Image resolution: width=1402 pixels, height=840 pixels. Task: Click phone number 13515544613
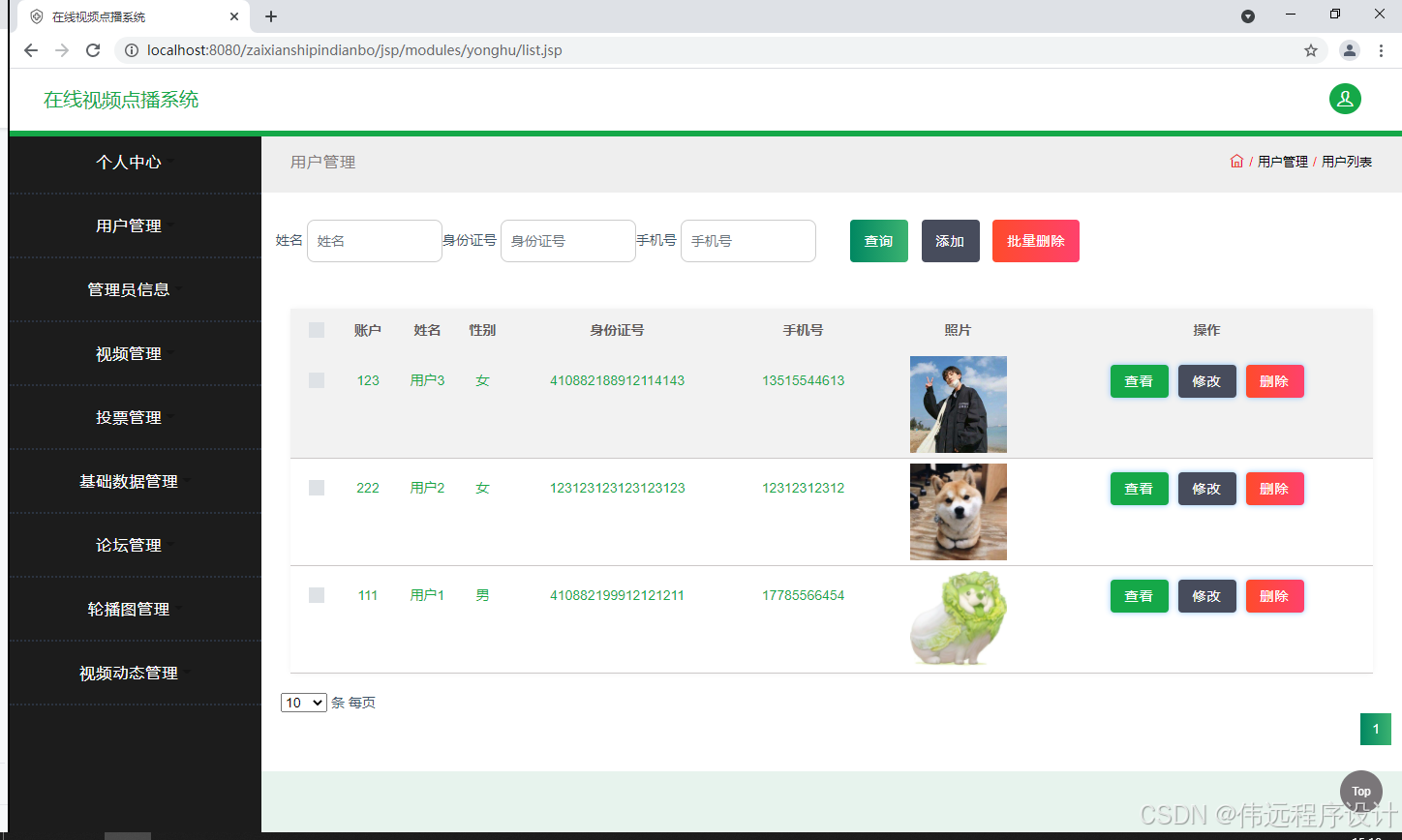point(804,380)
